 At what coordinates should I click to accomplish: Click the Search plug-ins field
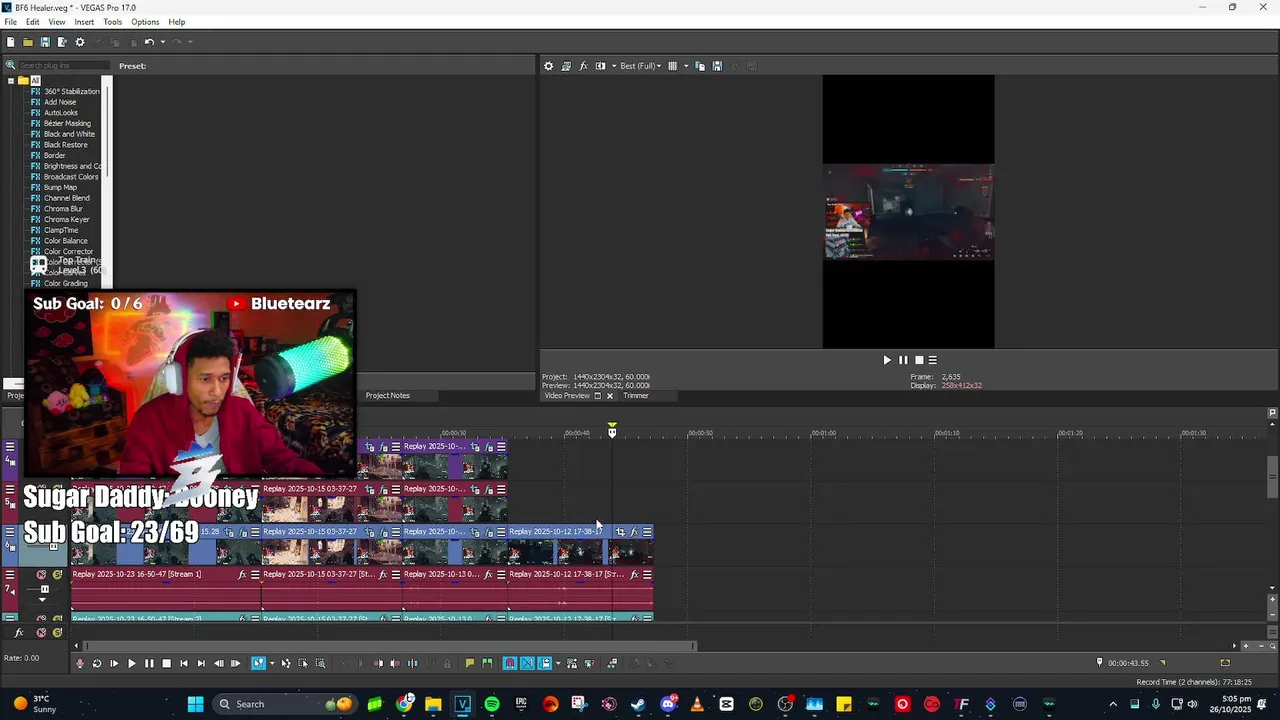pos(62,66)
